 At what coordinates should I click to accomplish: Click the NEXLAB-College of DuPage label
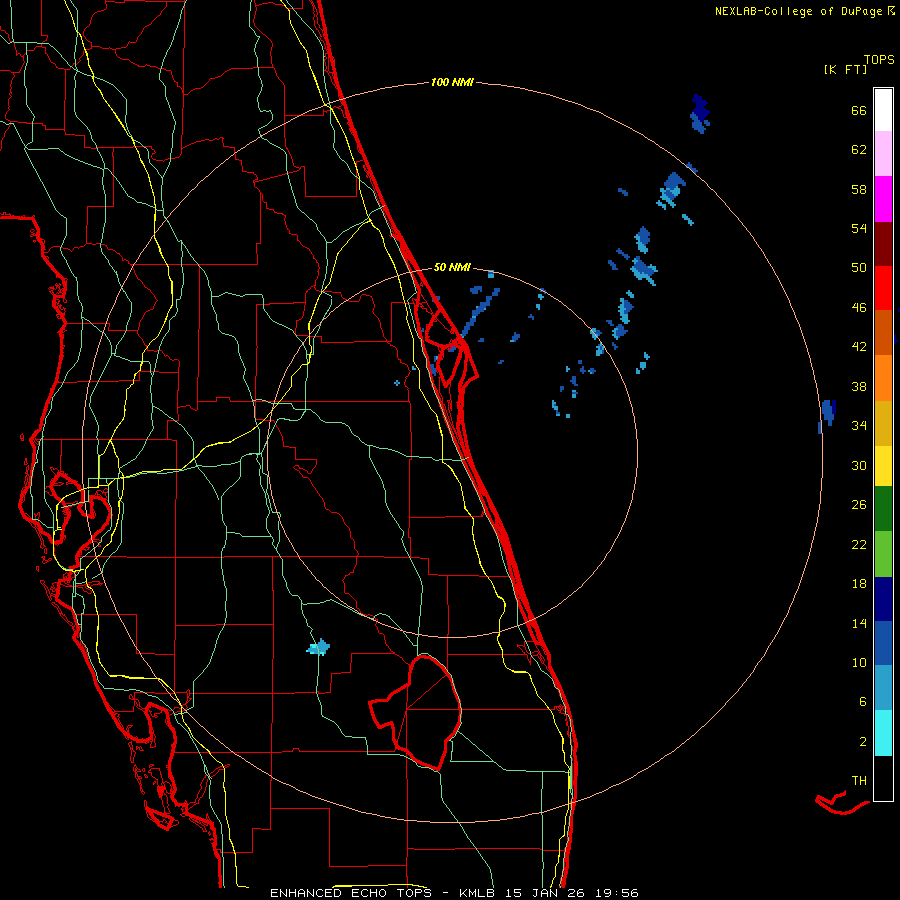click(804, 11)
